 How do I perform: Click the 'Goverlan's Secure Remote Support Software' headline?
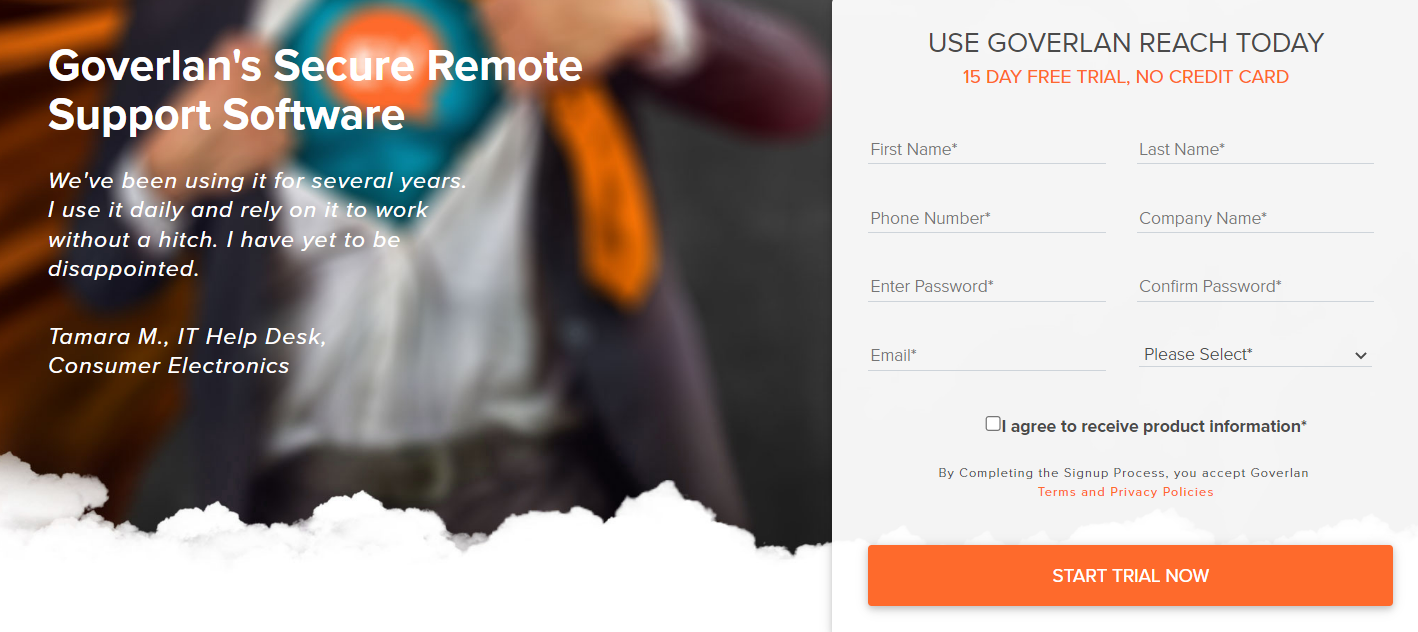315,90
